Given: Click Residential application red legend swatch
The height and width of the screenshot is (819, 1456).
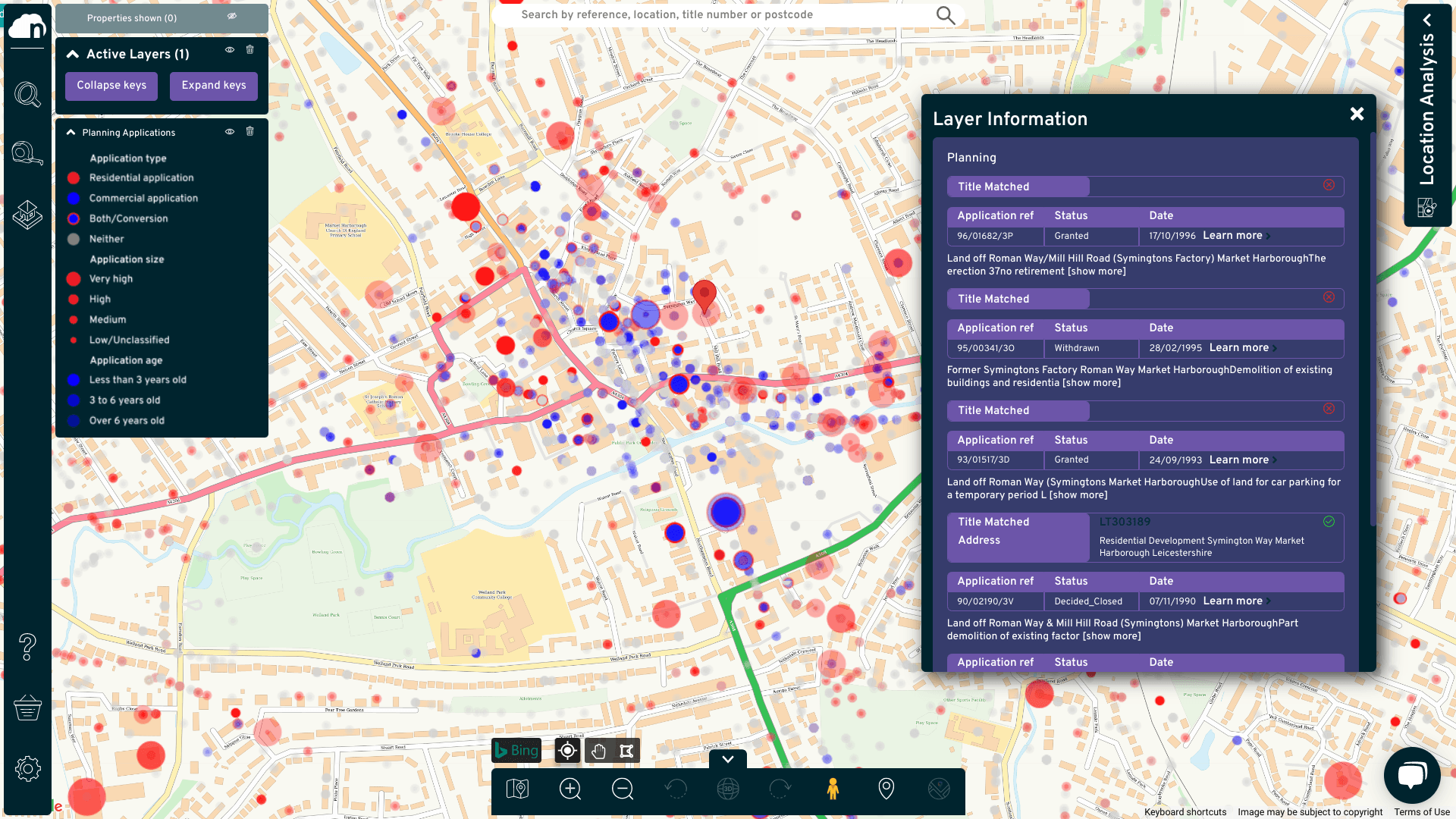Looking at the screenshot, I should click(74, 178).
